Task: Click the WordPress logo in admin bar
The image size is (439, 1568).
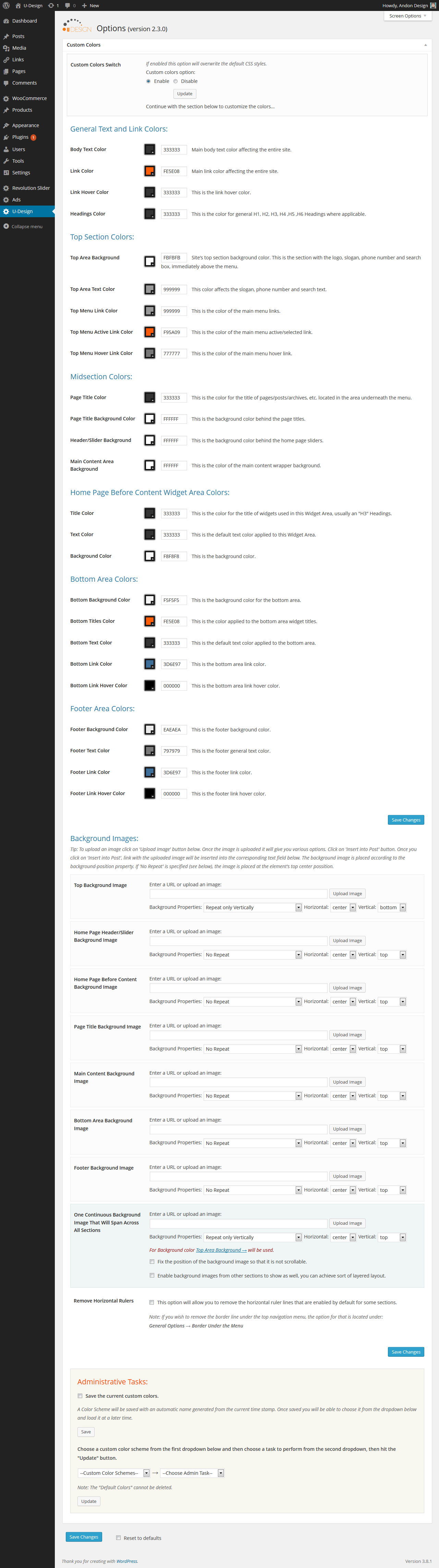Action: point(6,5)
